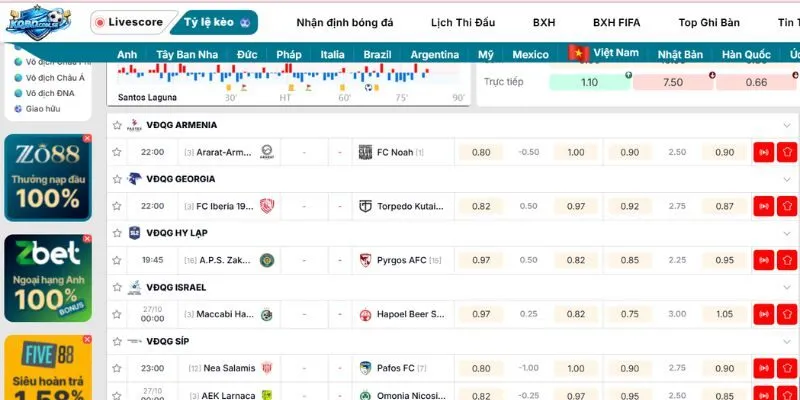The image size is (800, 400).
Task: Click the VĐQG HY LẠP league logo
Action: [134, 233]
